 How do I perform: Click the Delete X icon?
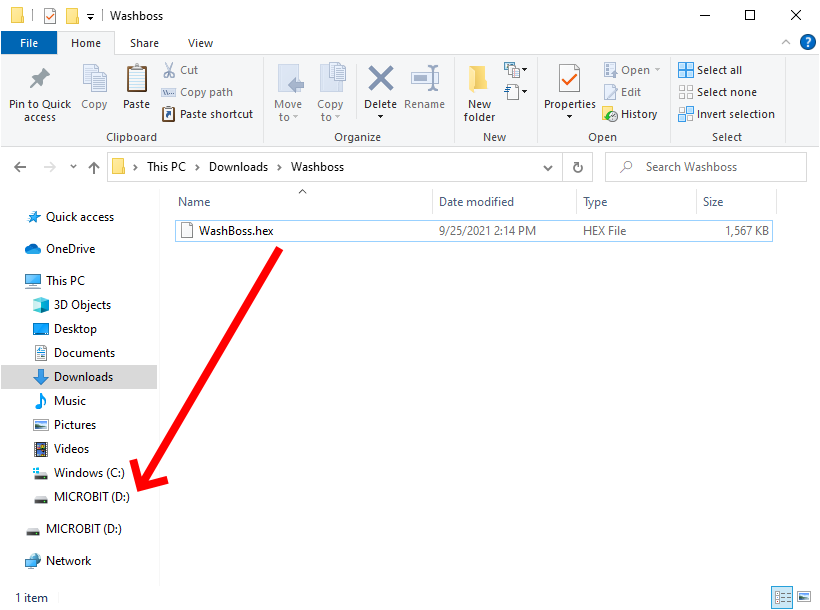380,78
